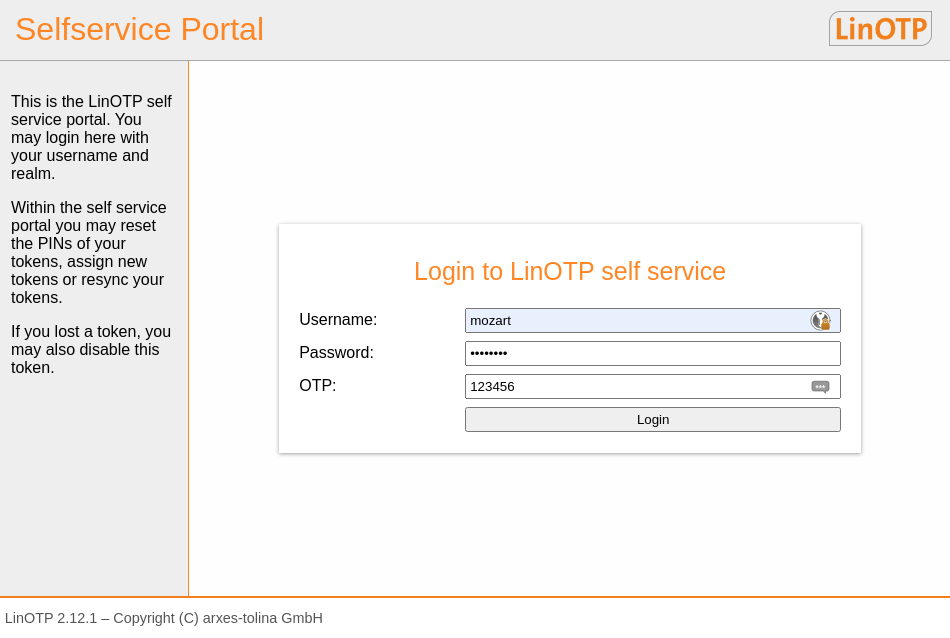
Task: Click sidebar paragraph about resetting token PINs
Action: [x=89, y=253]
